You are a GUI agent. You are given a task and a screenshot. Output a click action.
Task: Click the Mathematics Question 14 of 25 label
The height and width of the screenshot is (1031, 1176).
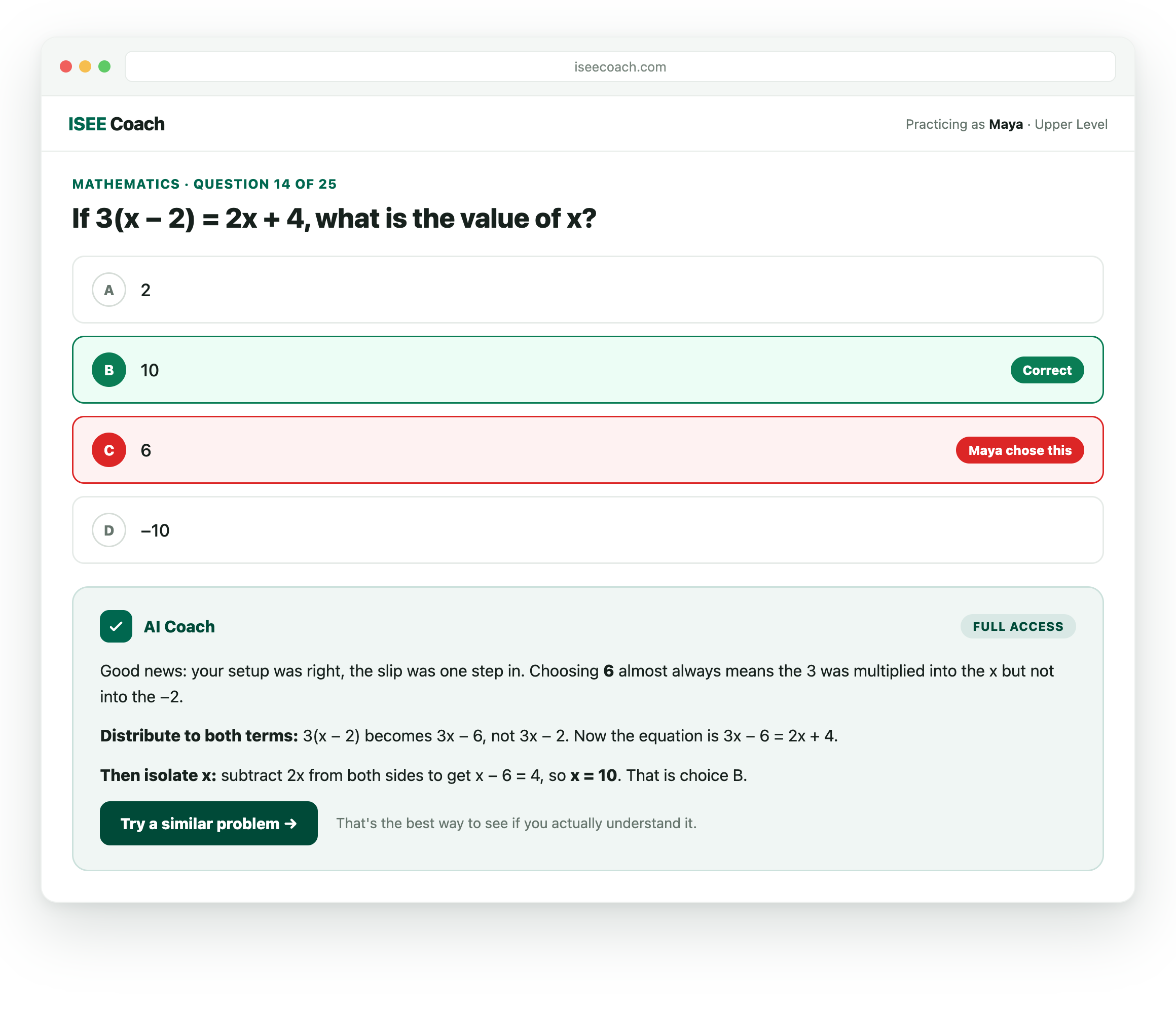tap(204, 184)
